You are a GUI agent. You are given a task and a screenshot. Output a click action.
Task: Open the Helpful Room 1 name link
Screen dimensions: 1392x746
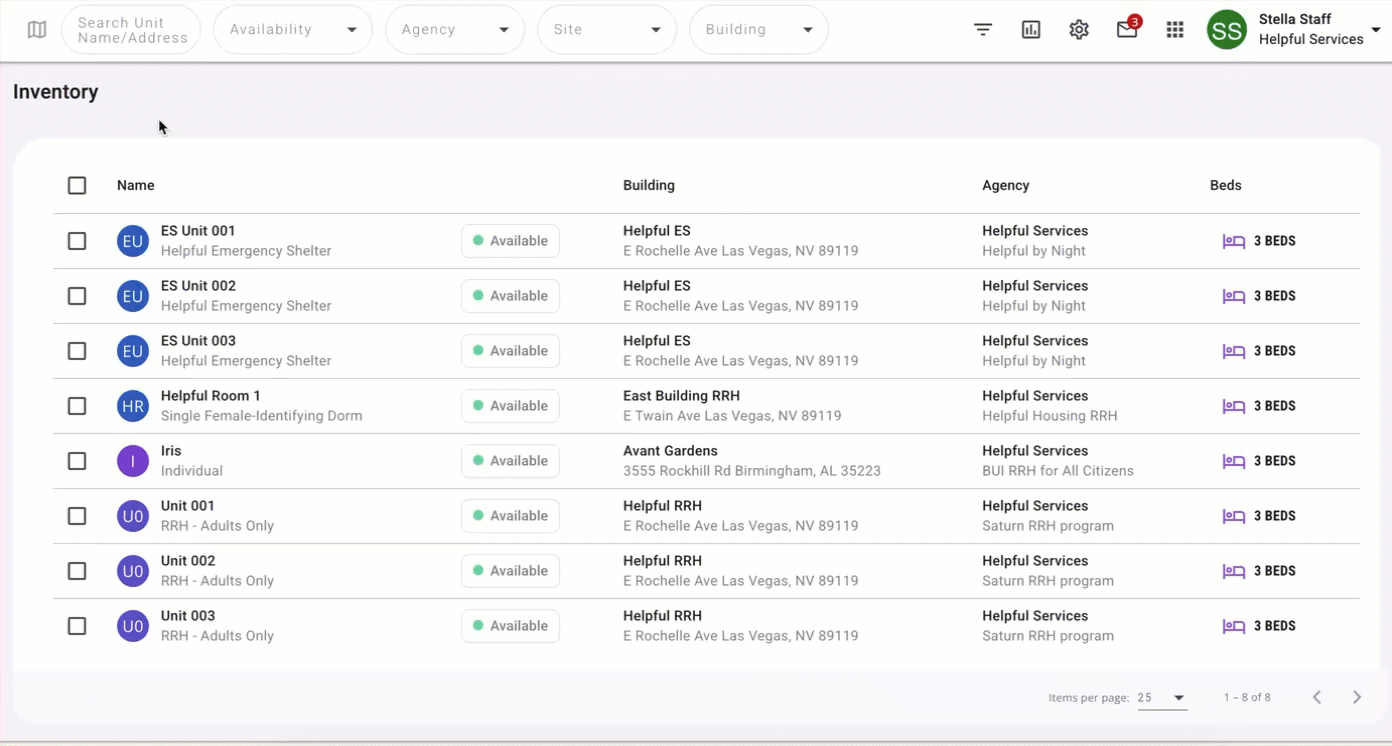[211, 396]
